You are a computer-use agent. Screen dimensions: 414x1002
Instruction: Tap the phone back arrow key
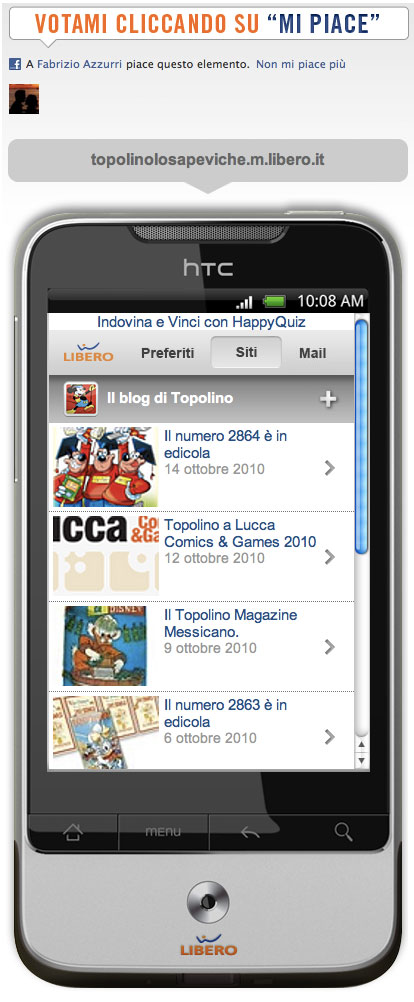pyautogui.click(x=250, y=833)
